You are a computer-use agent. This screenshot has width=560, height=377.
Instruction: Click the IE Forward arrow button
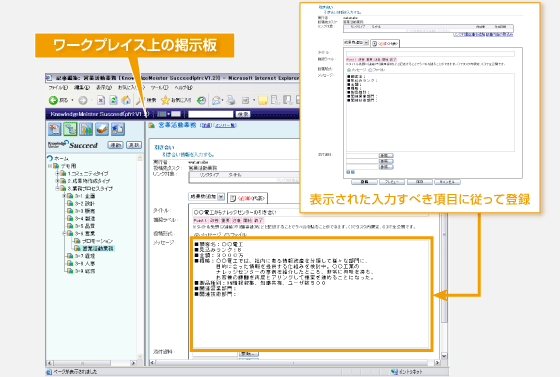(83, 100)
